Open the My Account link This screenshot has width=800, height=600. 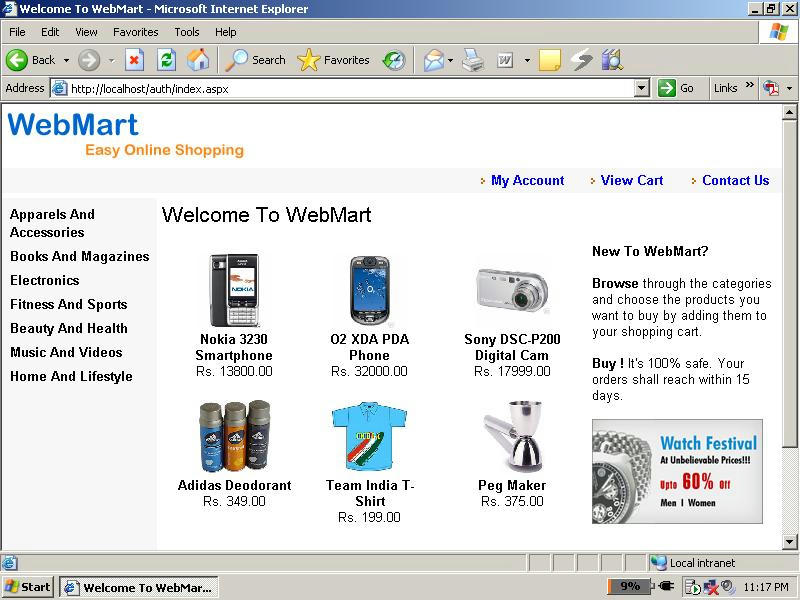tap(528, 181)
